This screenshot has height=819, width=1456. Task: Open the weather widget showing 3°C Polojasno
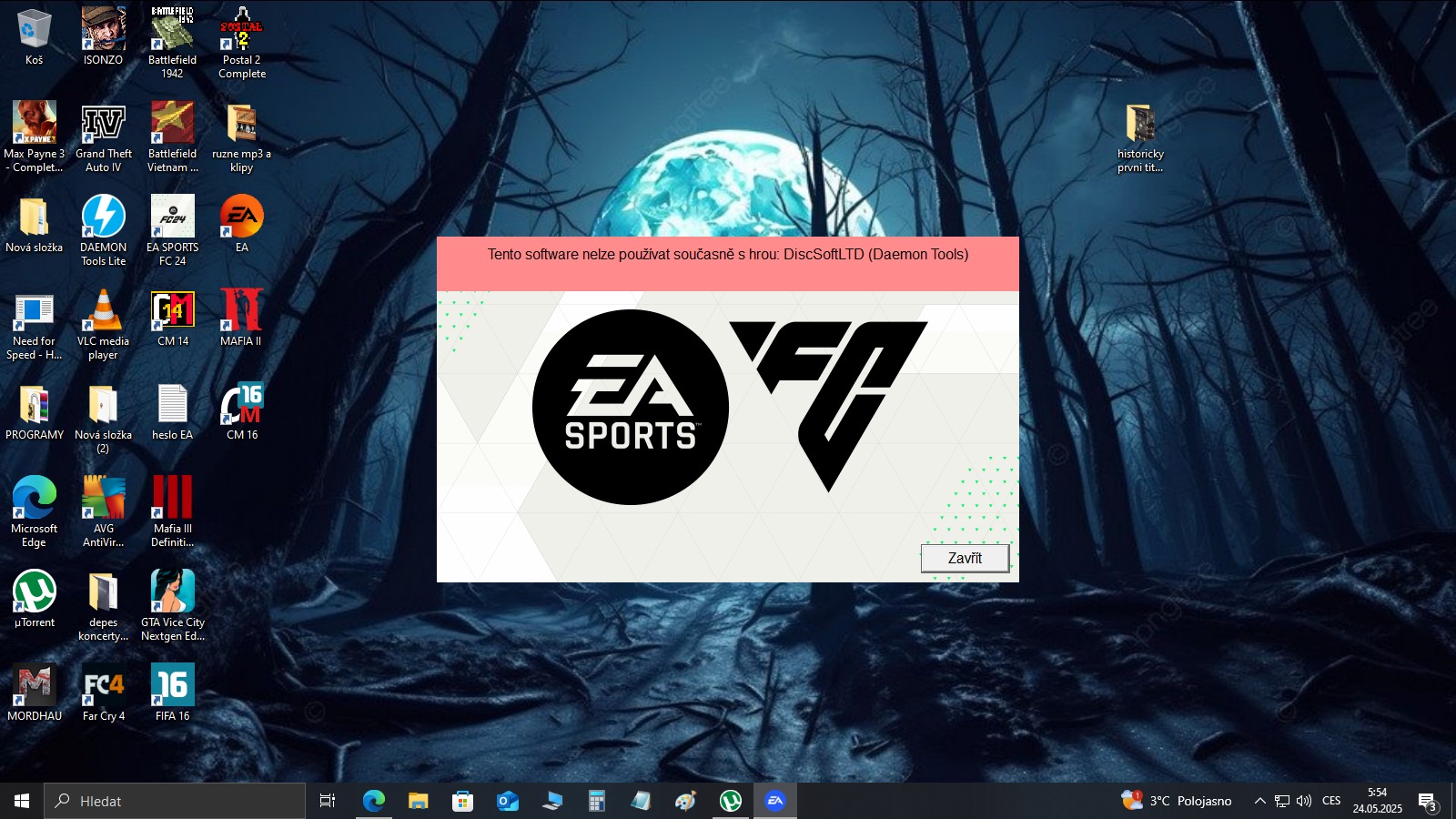click(x=1177, y=801)
